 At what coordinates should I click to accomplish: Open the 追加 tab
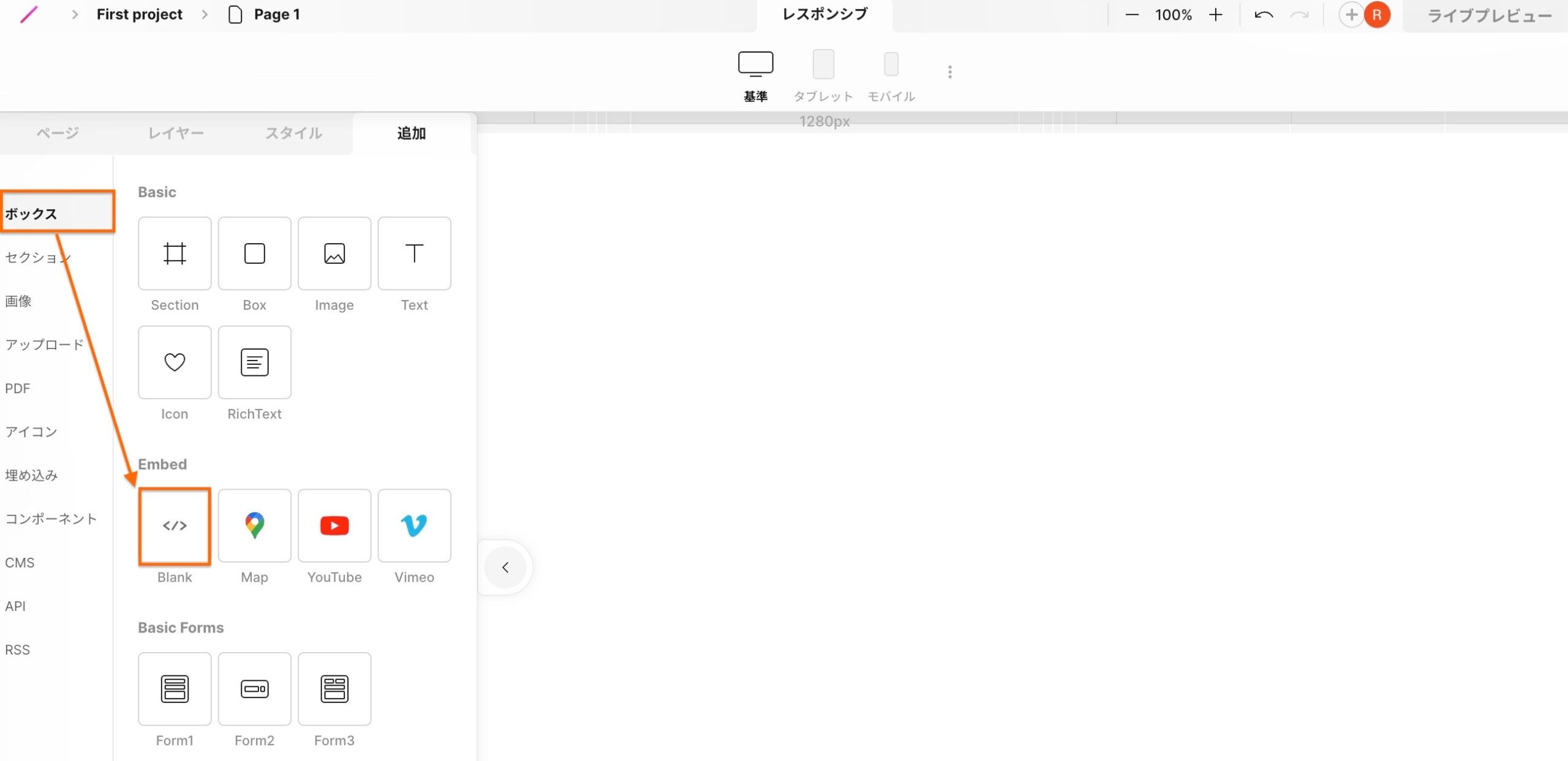click(411, 133)
